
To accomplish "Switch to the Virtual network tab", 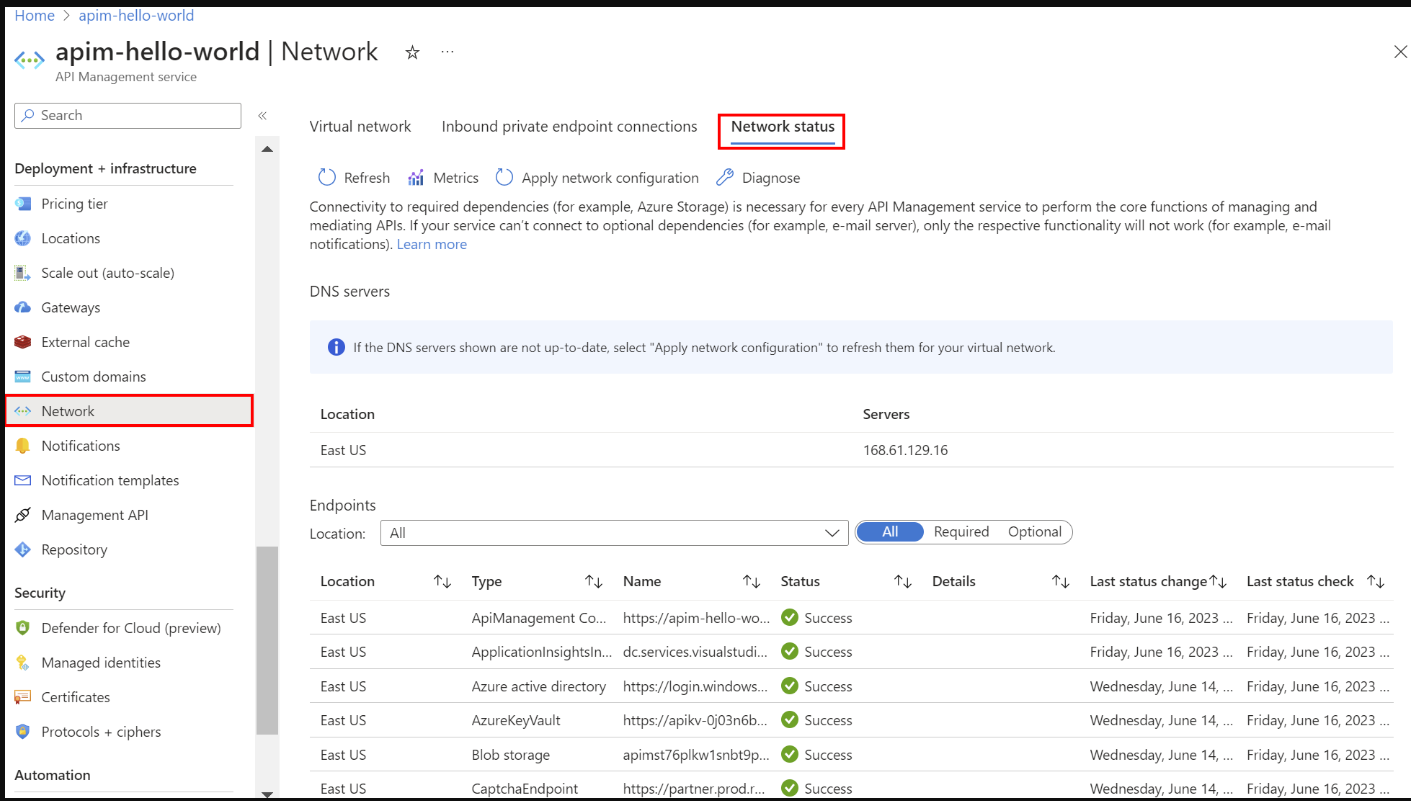I will 360,127.
